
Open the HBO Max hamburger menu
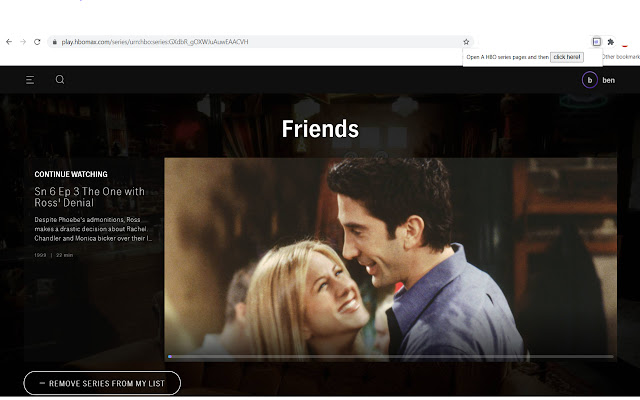30,80
